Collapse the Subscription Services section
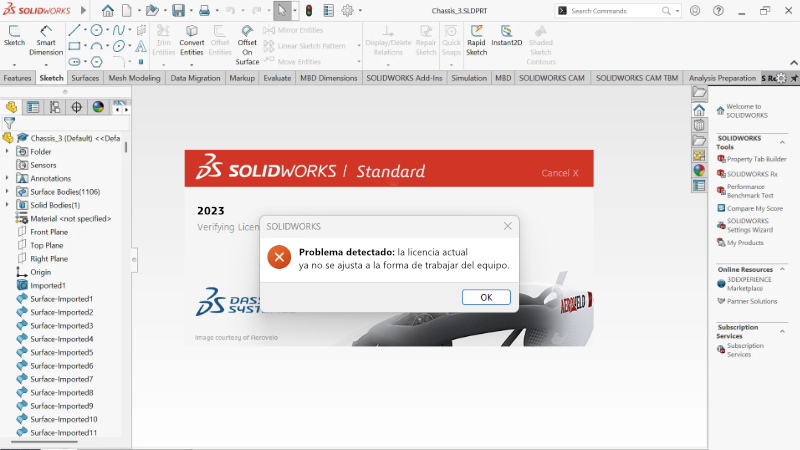This screenshot has width=800, height=450. click(782, 332)
